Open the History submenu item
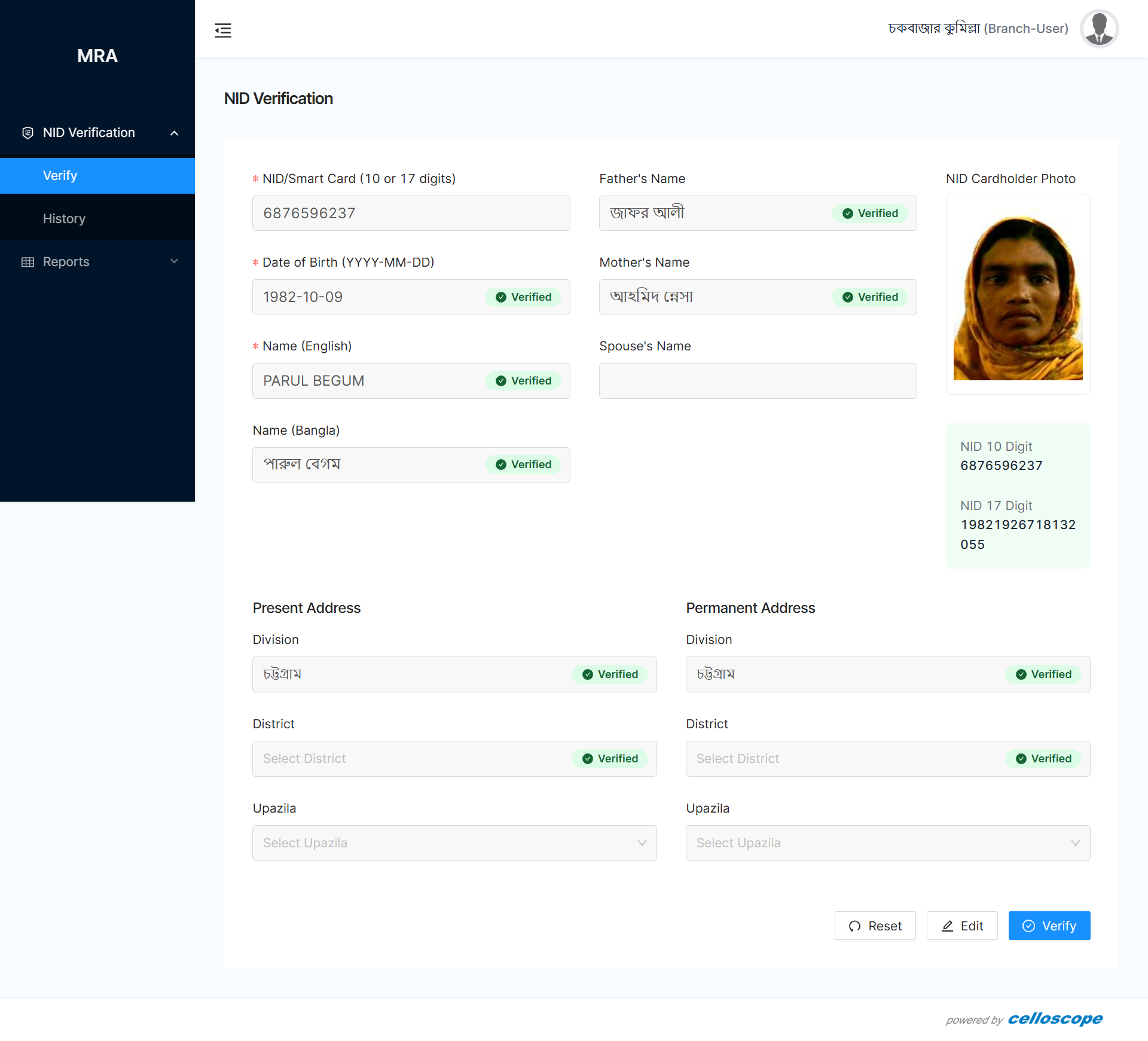This screenshot has width=1148, height=1041. [64, 219]
